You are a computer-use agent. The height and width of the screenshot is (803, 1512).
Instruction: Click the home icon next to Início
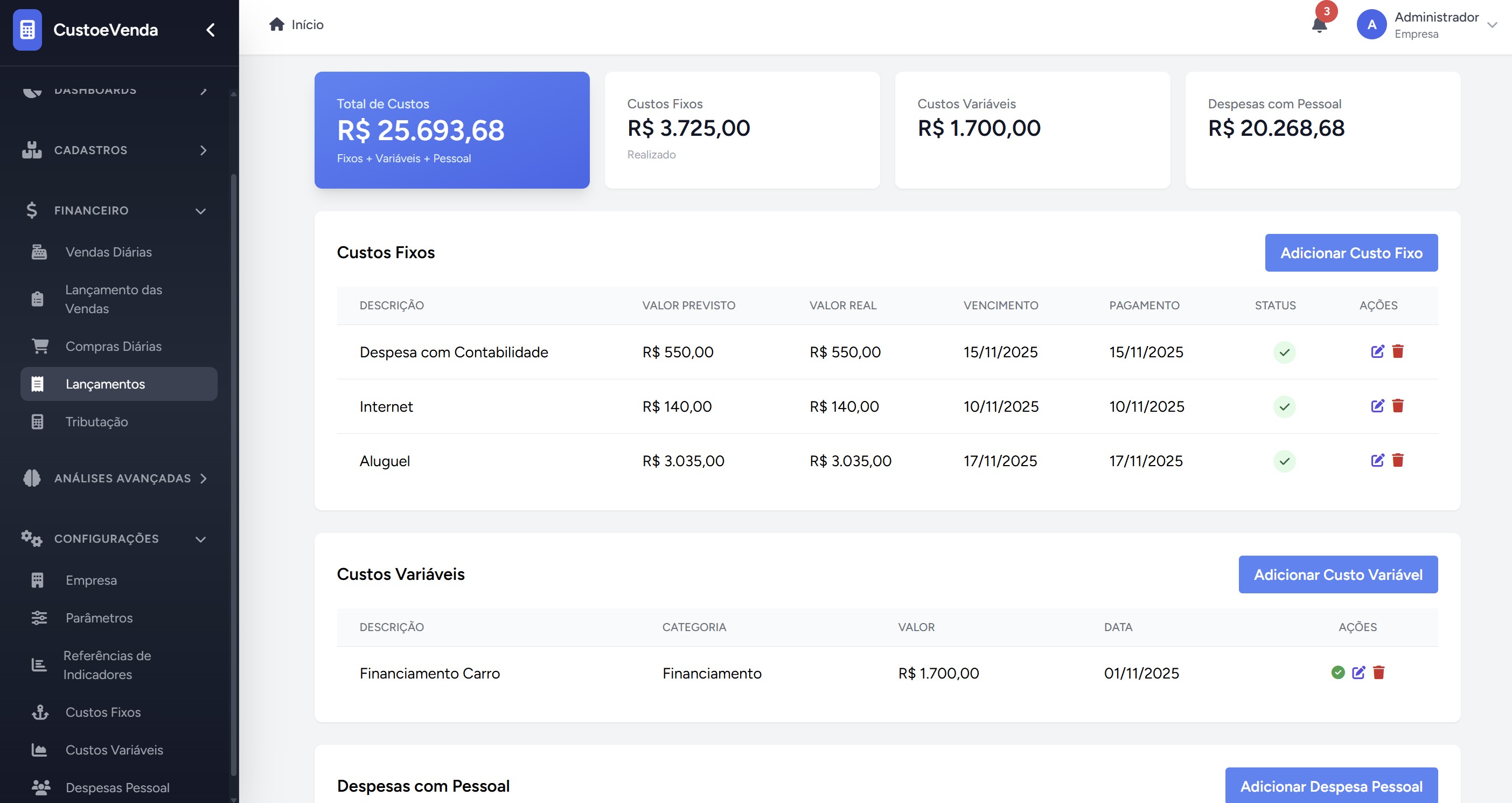pos(276,24)
